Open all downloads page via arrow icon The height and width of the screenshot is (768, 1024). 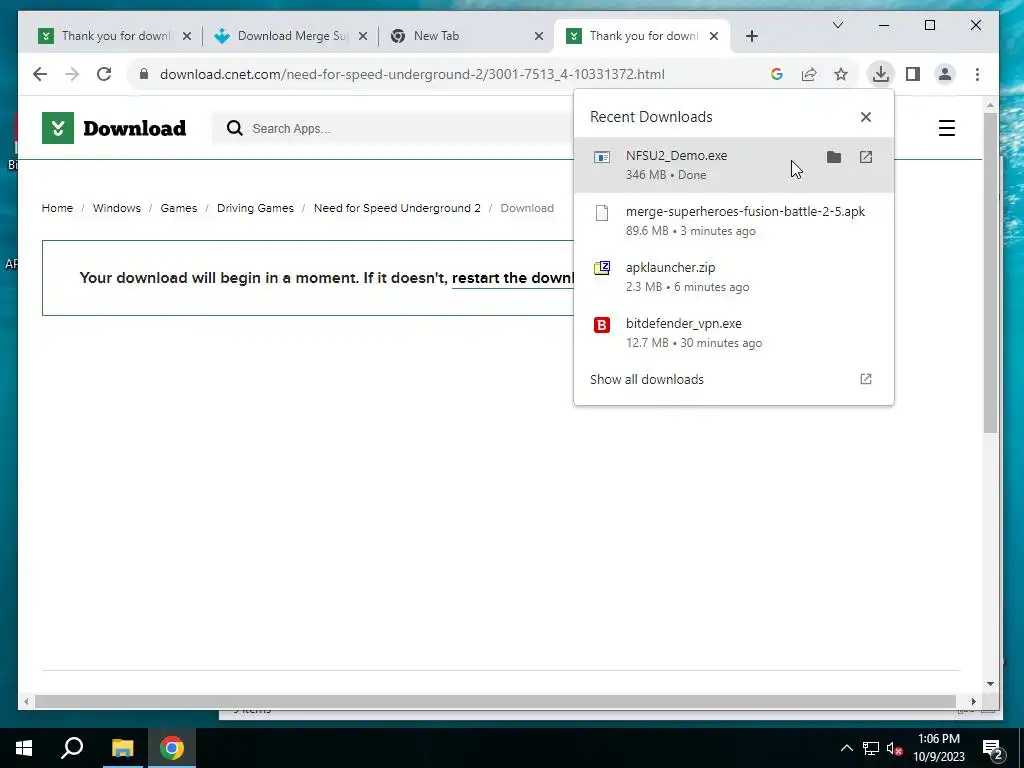865,379
